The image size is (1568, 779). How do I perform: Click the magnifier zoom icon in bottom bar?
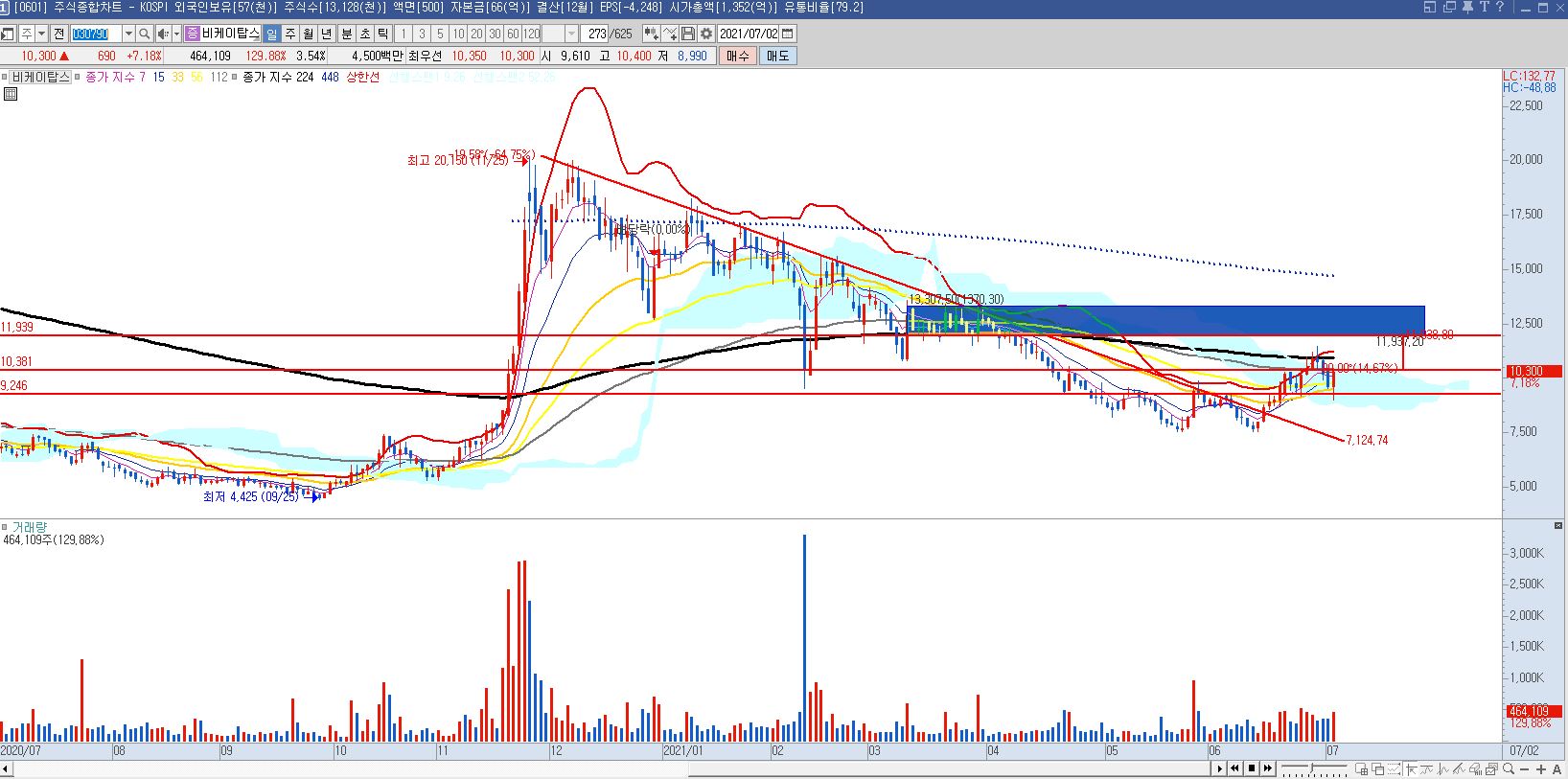1508,768
